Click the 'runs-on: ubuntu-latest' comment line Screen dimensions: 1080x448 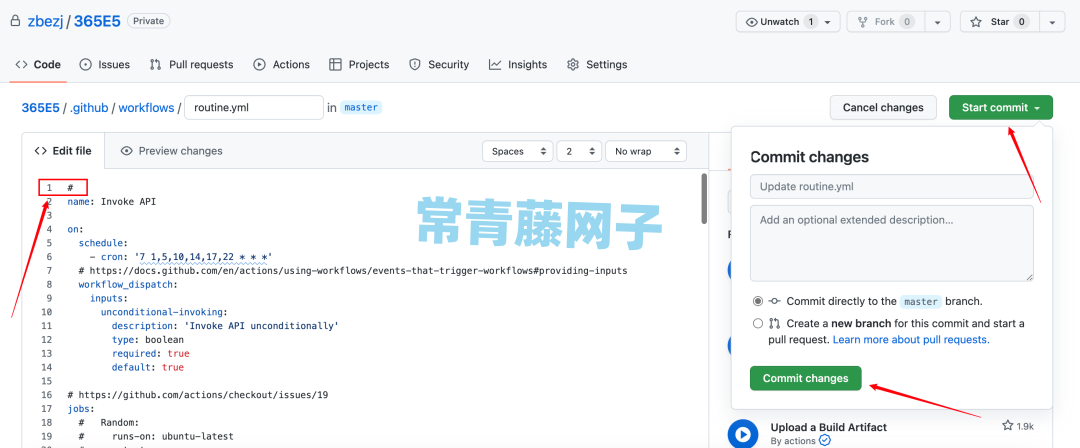[156, 436]
